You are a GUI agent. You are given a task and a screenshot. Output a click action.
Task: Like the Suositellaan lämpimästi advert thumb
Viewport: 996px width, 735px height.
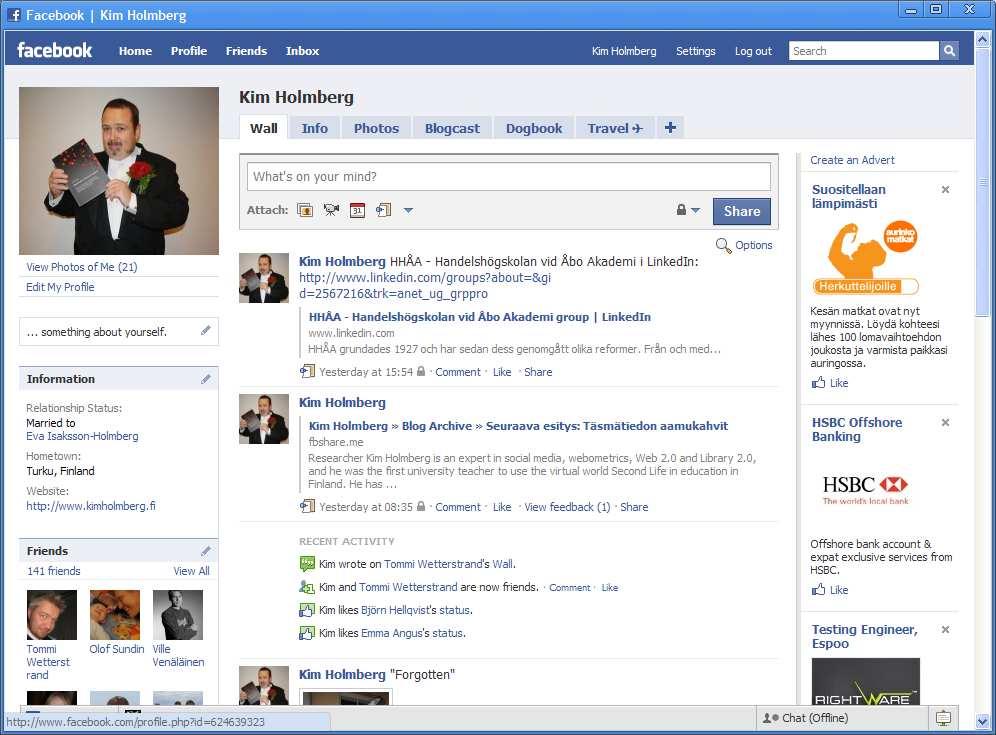coord(819,382)
